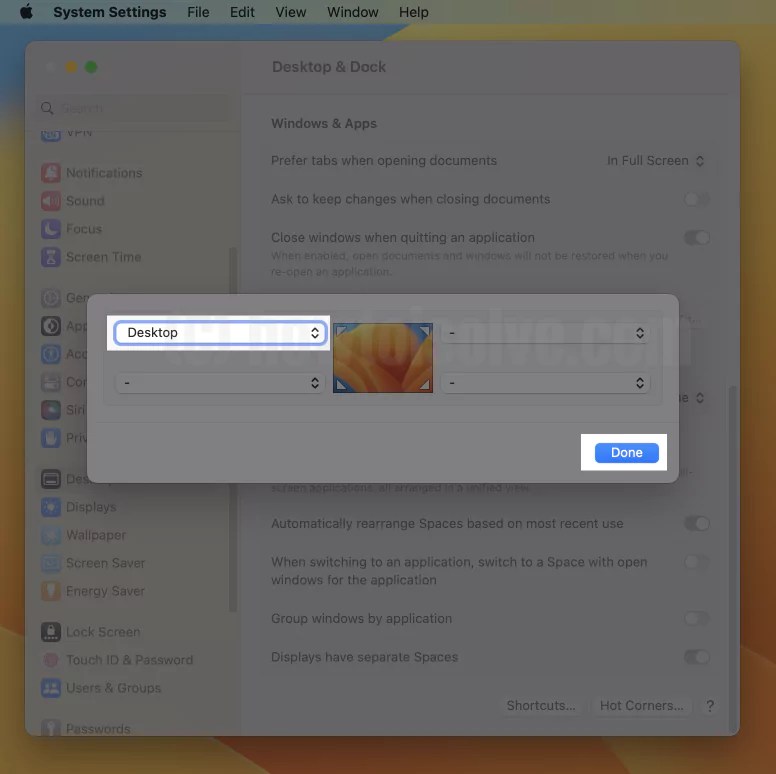The image size is (776, 774).
Task: Open the top-left hot corner Desktop dropdown
Action: (x=220, y=333)
